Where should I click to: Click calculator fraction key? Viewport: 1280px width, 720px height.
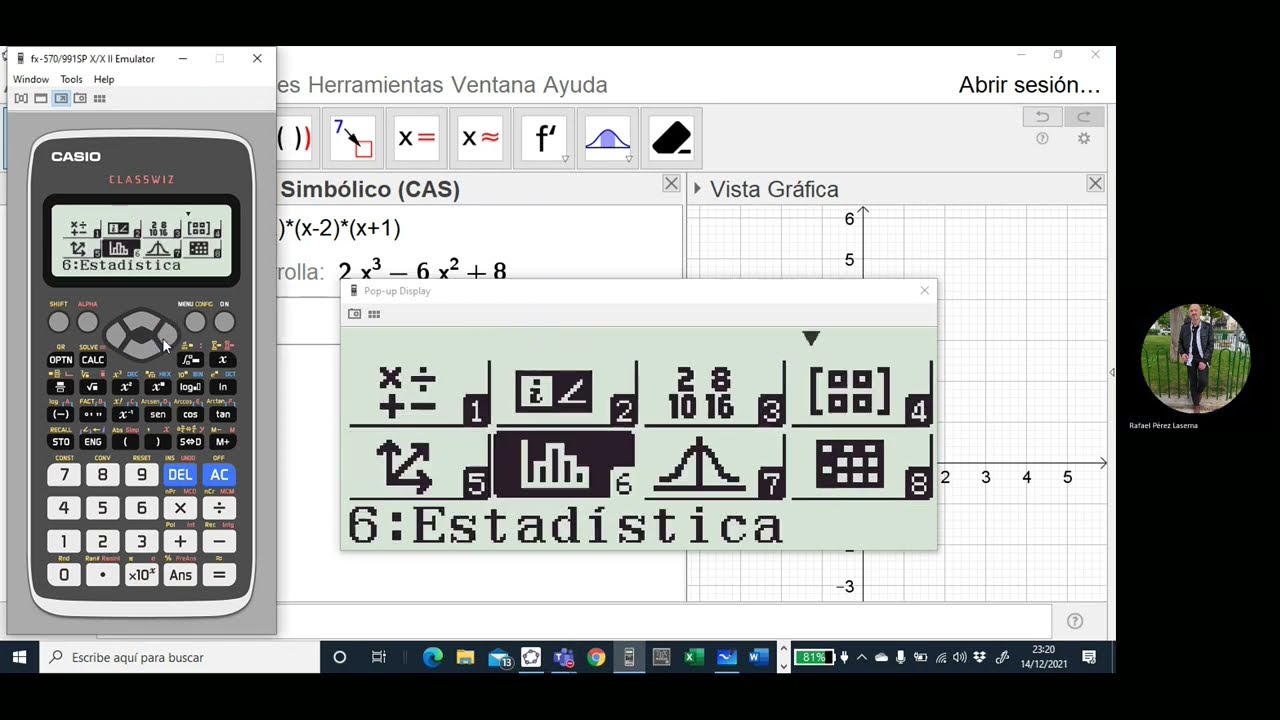tap(61, 387)
